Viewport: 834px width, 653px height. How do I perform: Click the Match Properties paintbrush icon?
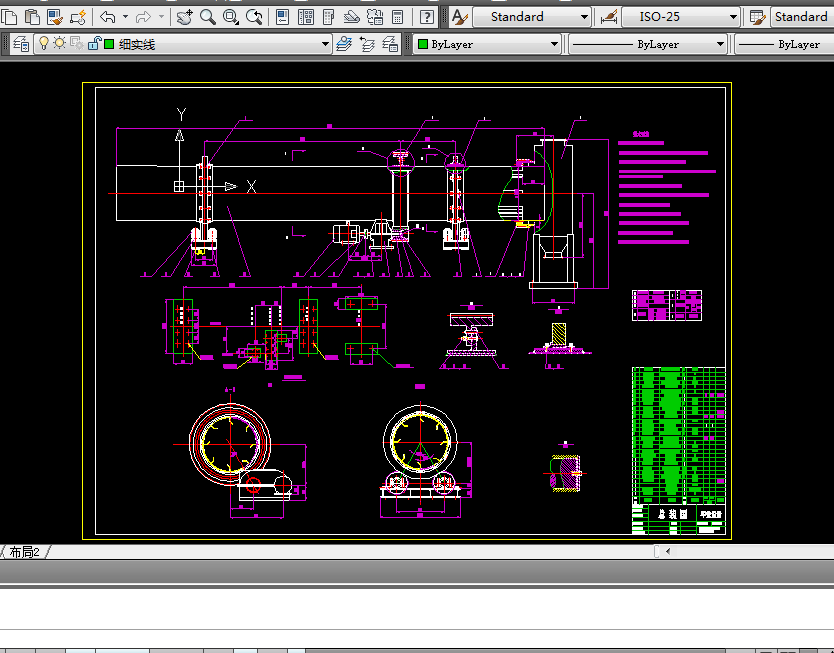(x=54, y=17)
